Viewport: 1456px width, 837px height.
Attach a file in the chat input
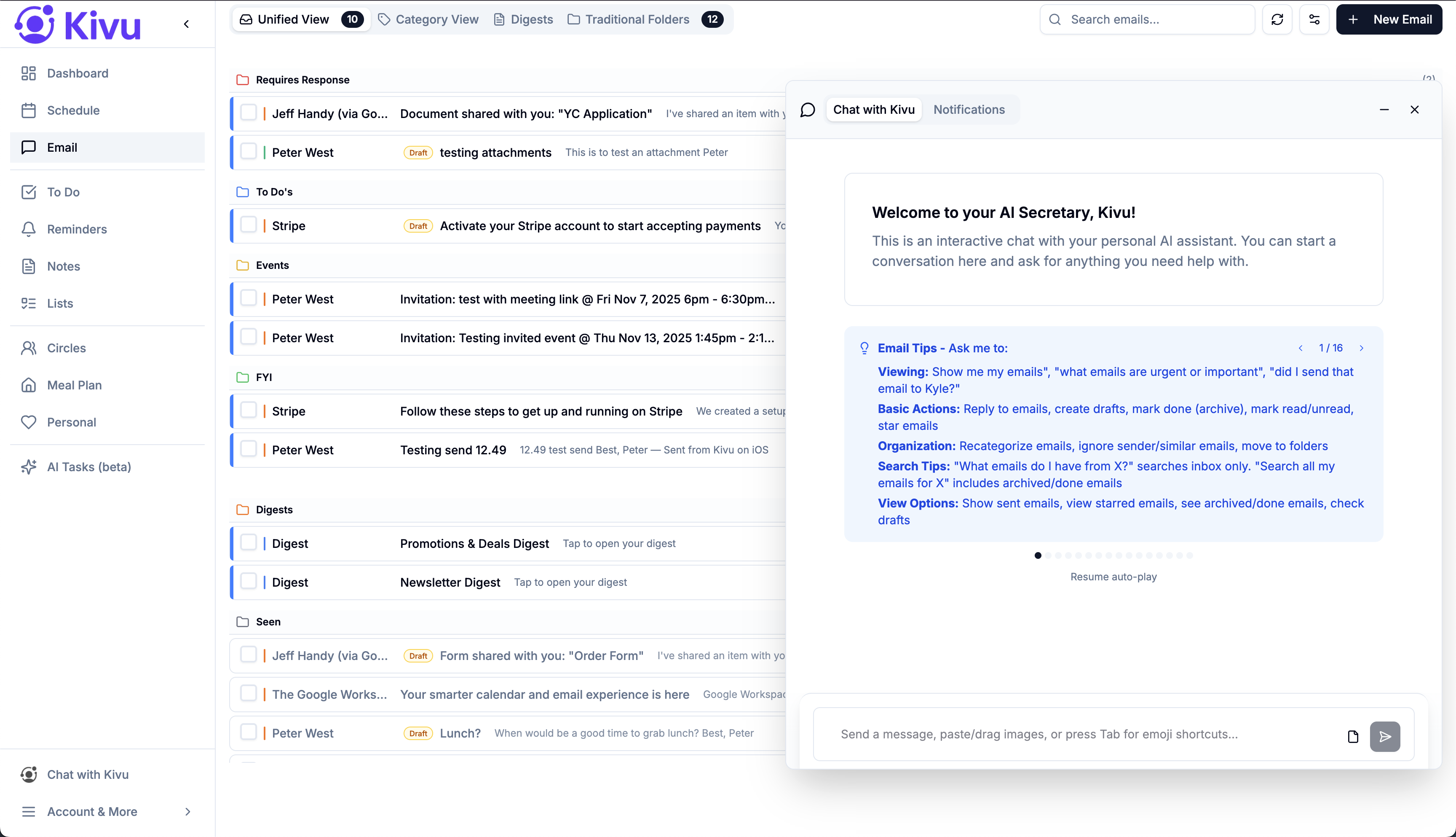point(1353,736)
